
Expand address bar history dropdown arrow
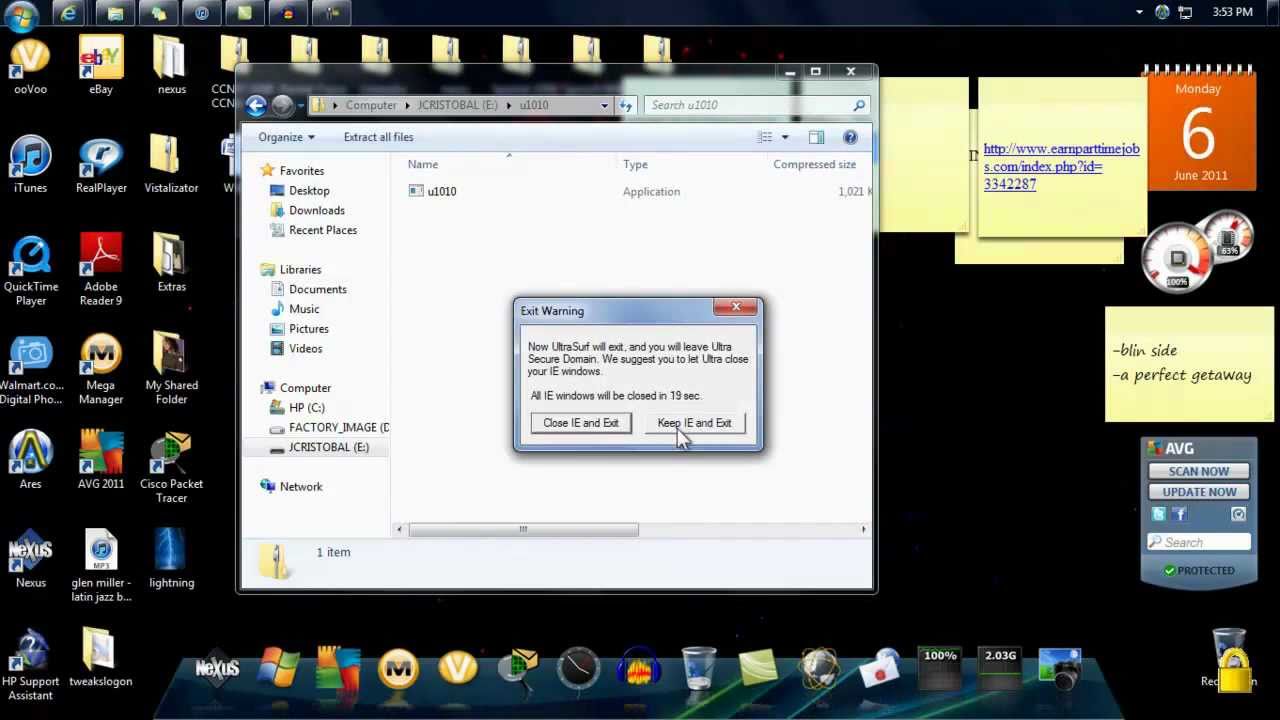coord(604,105)
